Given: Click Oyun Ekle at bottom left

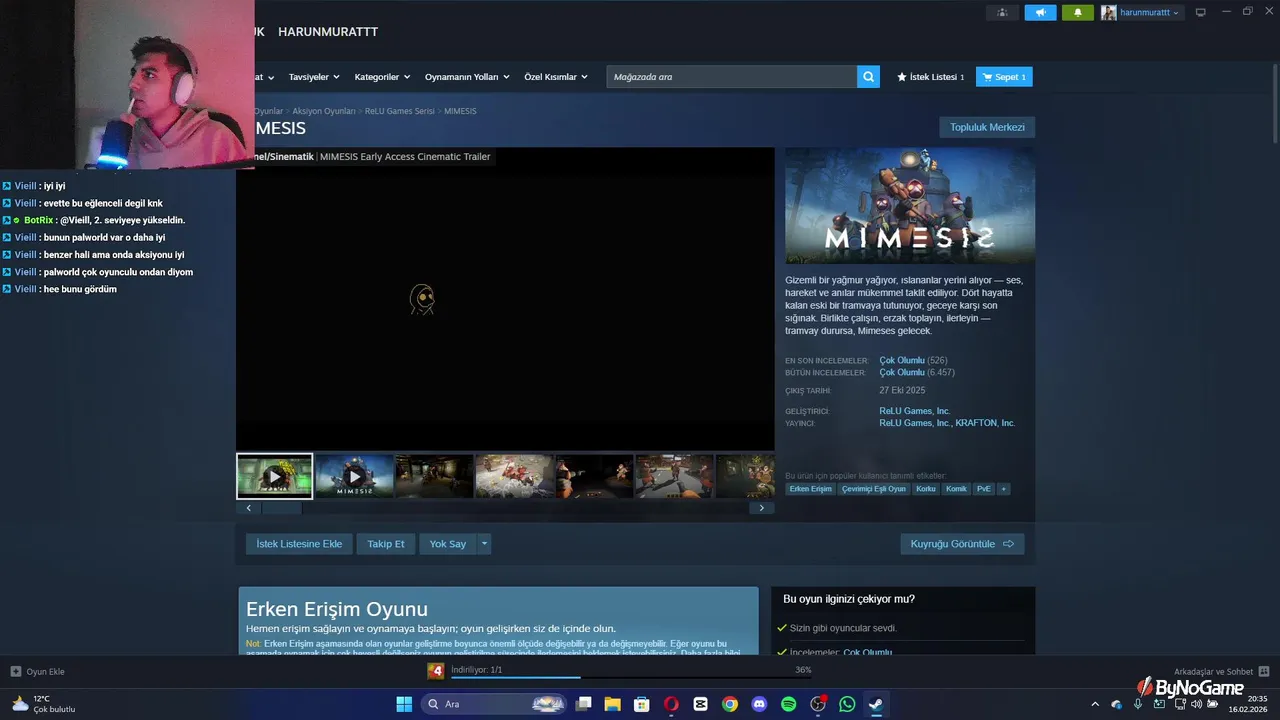Looking at the screenshot, I should coord(37,672).
